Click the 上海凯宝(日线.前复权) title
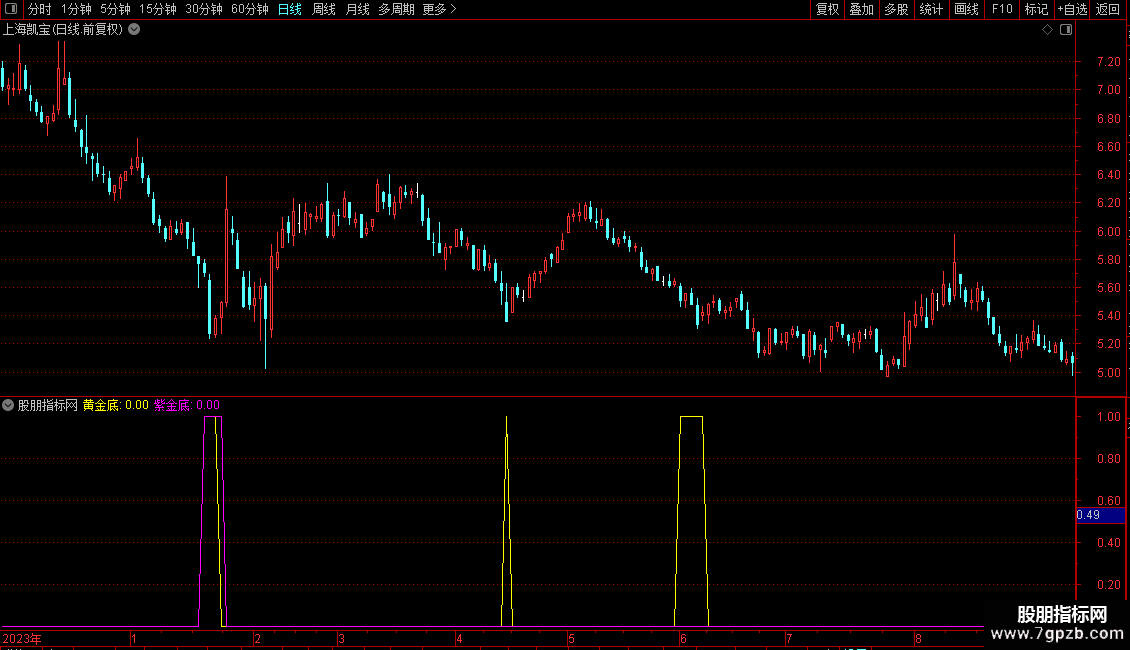 pos(63,30)
